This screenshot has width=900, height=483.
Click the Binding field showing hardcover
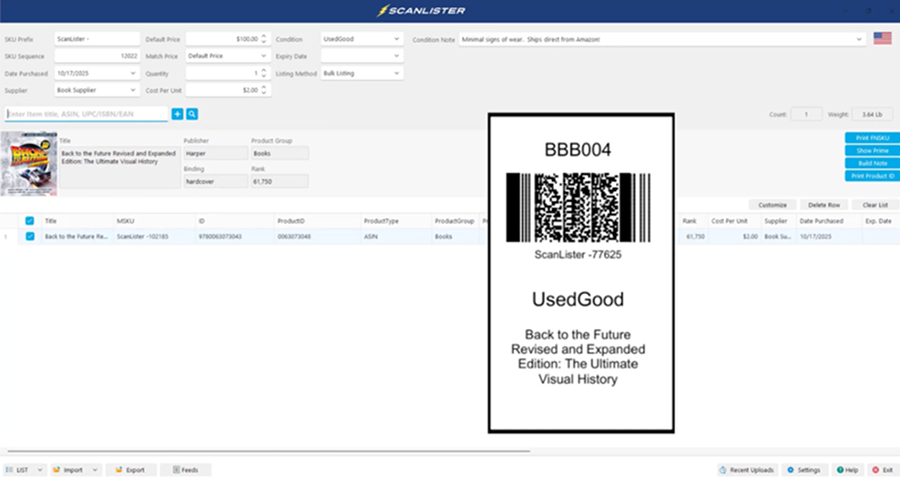pyautogui.click(x=216, y=181)
